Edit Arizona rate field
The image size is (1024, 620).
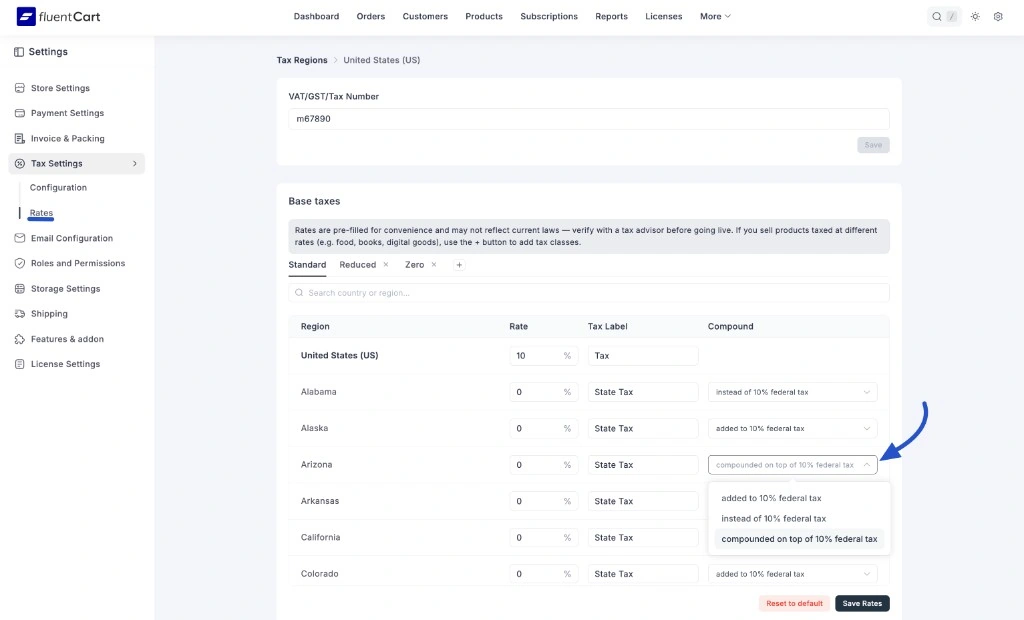coord(543,465)
